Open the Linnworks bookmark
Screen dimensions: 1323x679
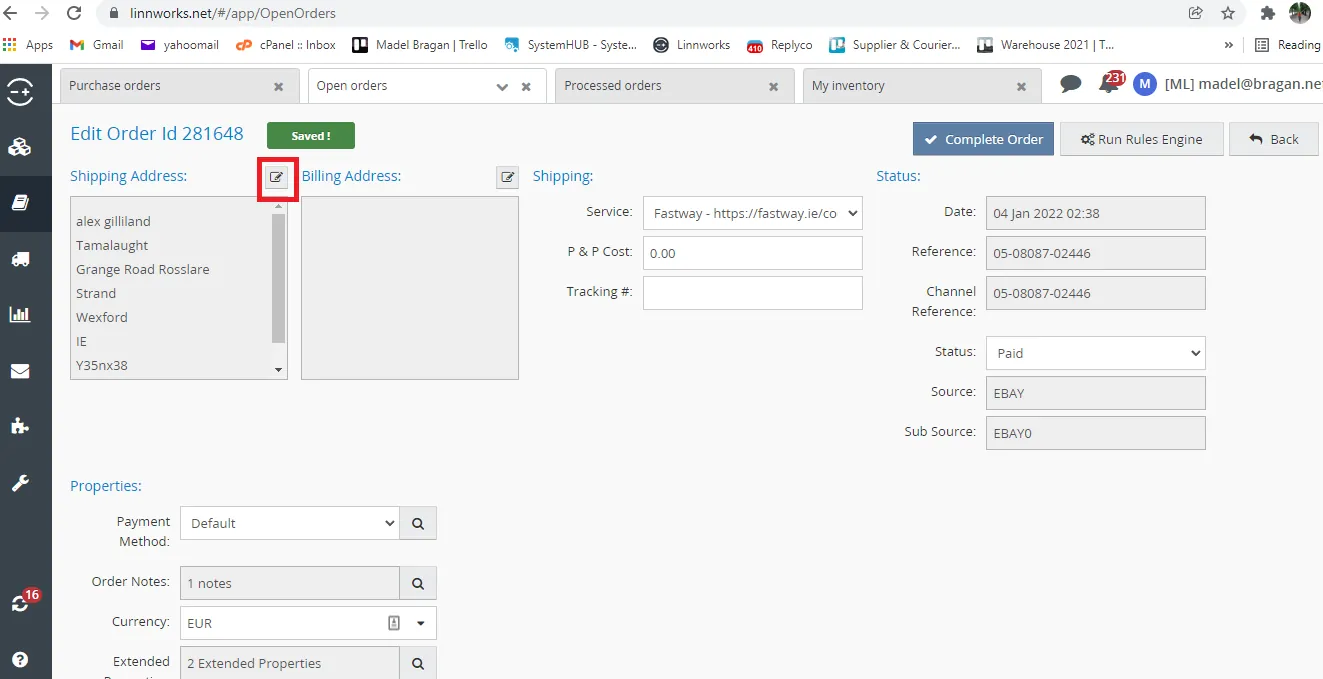pos(692,45)
